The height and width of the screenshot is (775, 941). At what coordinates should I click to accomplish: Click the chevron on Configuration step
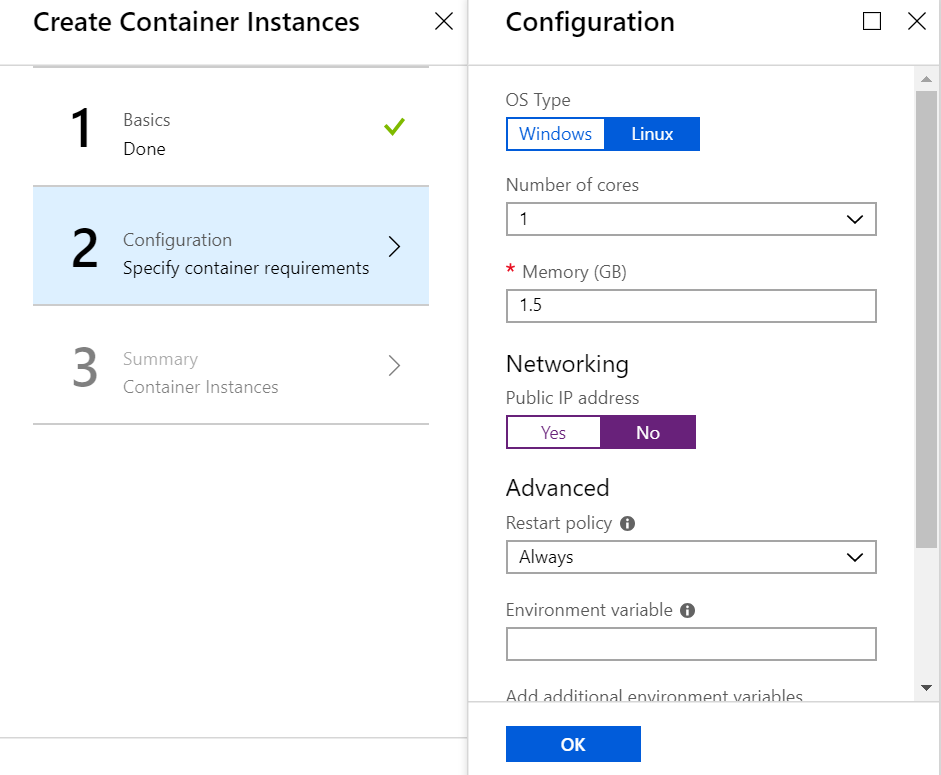(394, 247)
